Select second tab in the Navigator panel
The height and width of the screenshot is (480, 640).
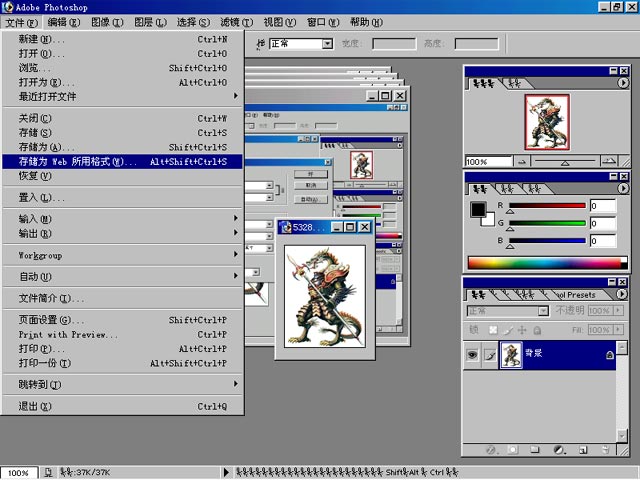(x=516, y=83)
